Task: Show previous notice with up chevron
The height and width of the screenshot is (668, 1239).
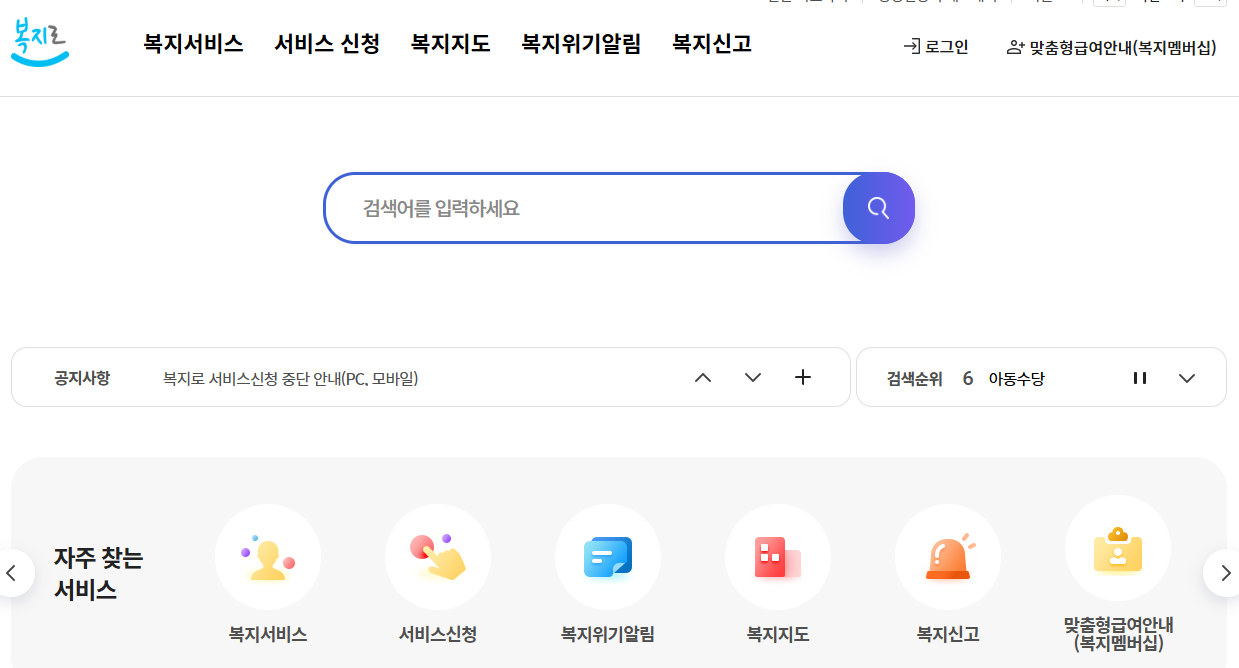Action: (703, 377)
